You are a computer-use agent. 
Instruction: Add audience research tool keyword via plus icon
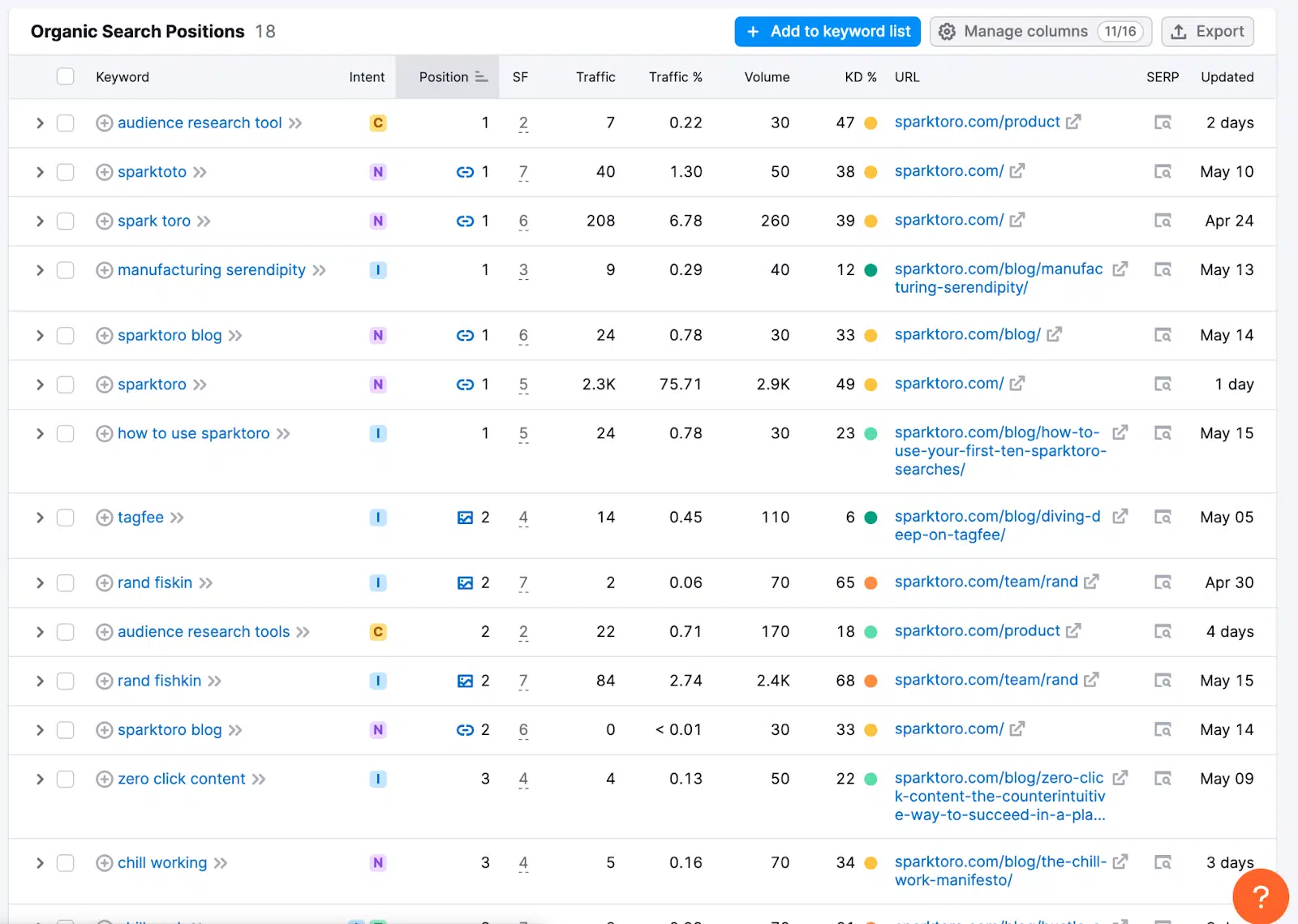pos(104,122)
